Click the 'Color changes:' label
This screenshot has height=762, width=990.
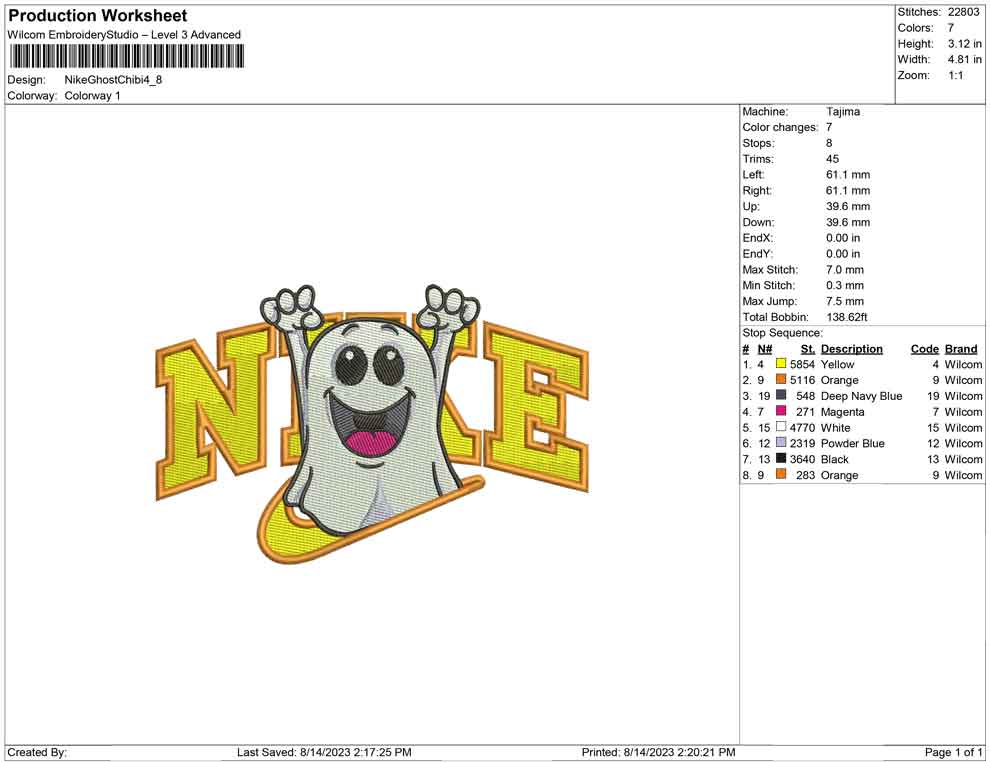click(x=780, y=128)
